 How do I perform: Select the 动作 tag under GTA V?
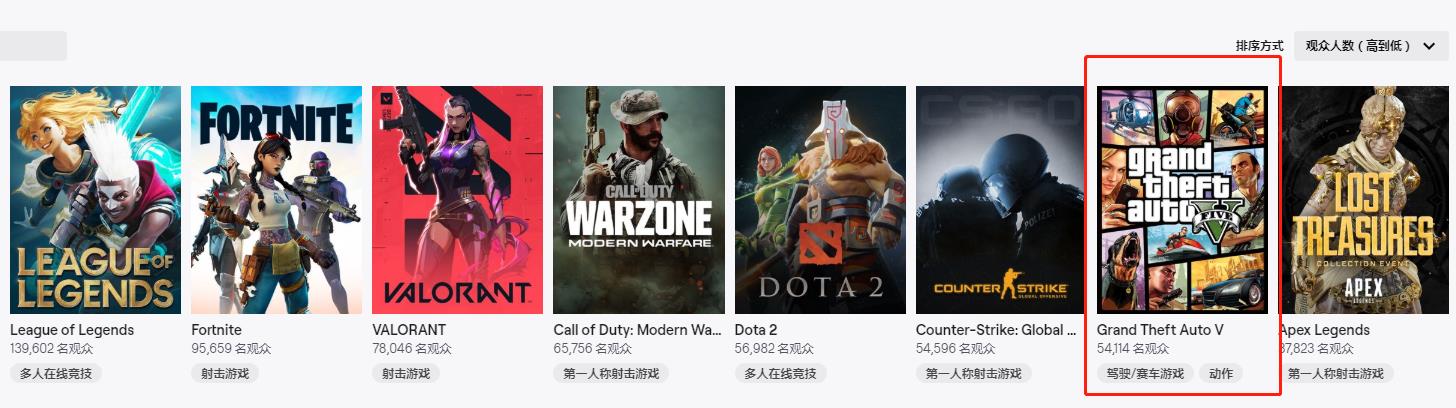(1221, 373)
